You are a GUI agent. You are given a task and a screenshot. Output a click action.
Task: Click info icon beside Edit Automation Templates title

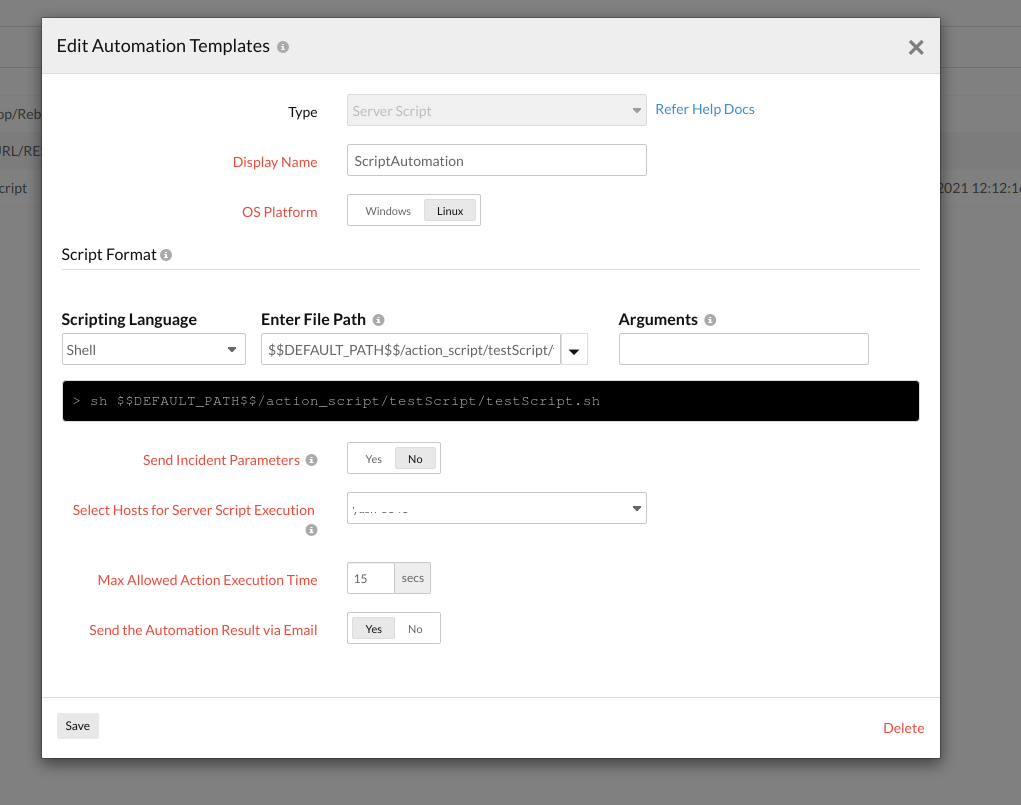[283, 47]
